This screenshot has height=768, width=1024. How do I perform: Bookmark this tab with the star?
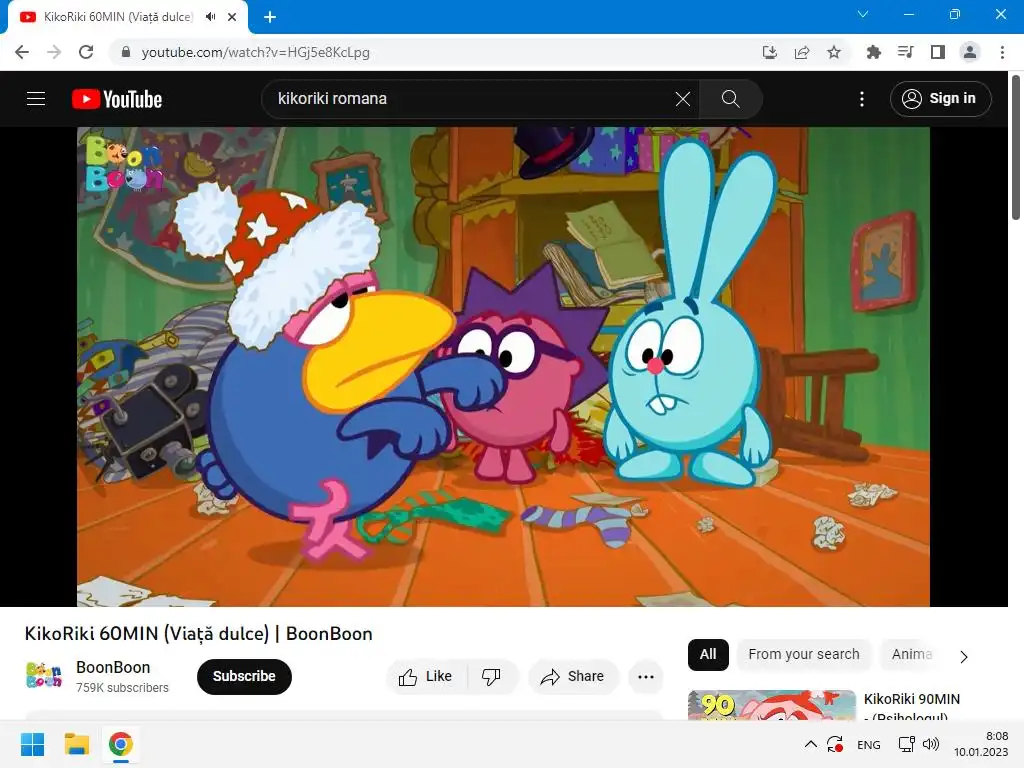click(x=834, y=52)
